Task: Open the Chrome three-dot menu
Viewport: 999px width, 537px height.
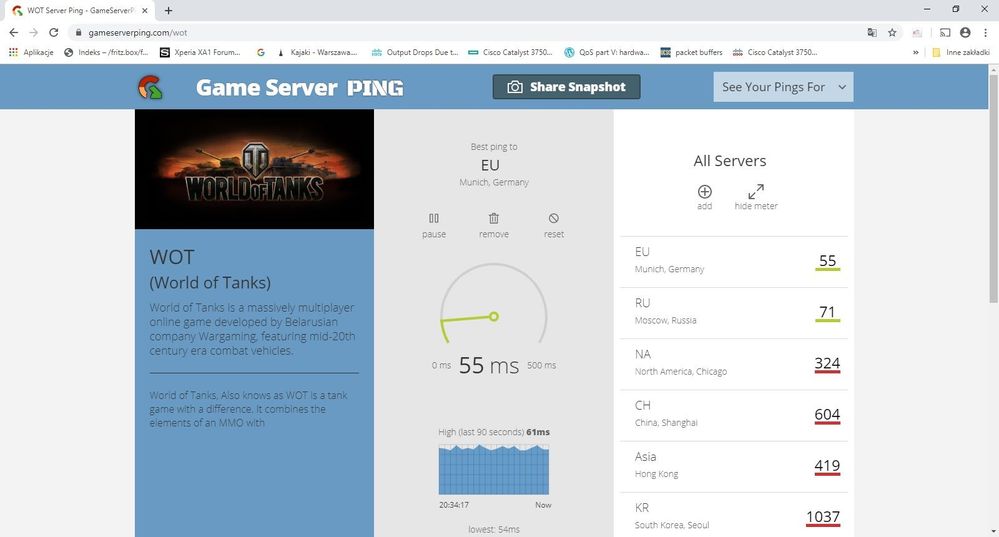Action: [x=984, y=32]
